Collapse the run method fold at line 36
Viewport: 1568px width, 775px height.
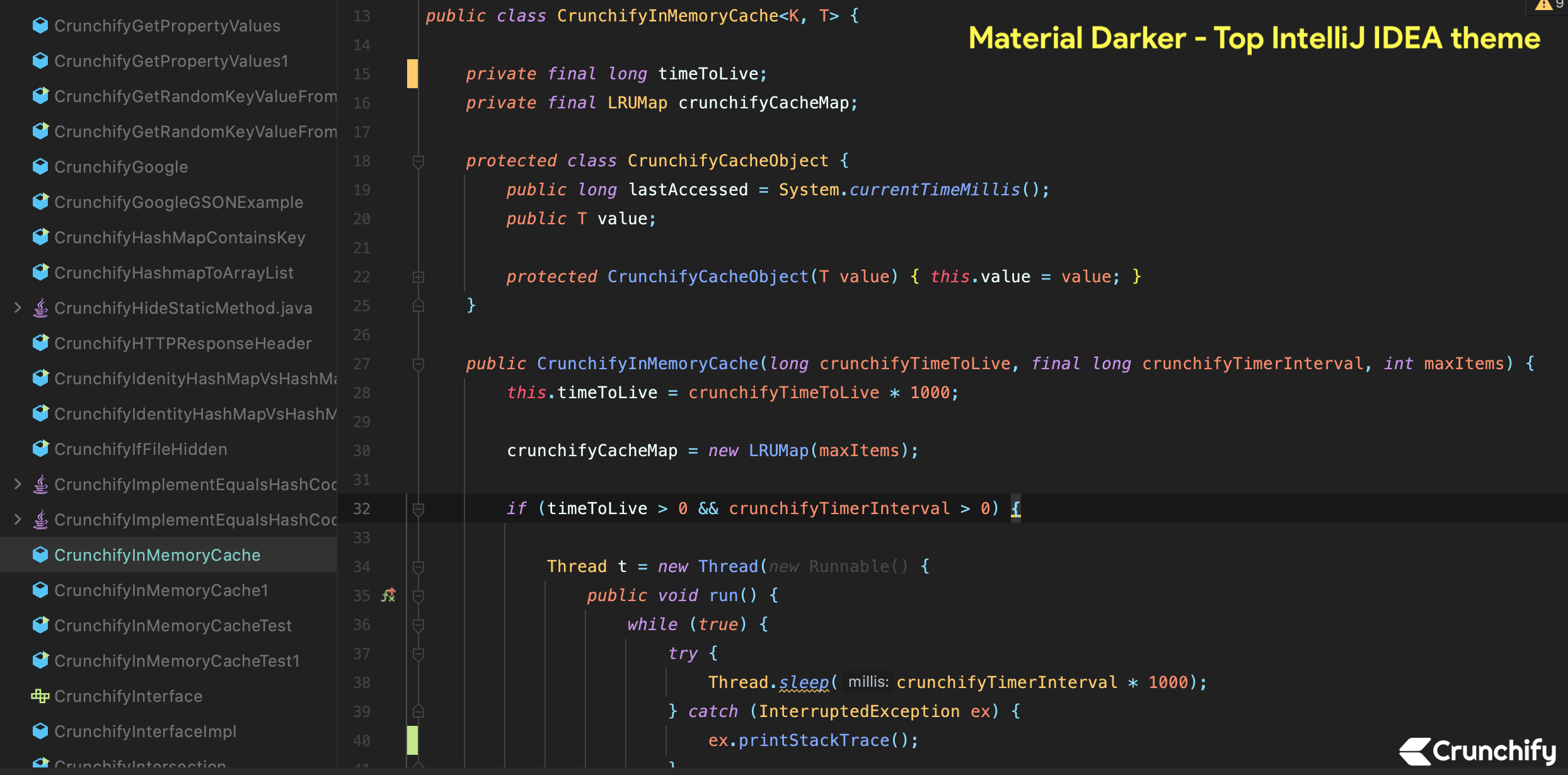pyautogui.click(x=417, y=624)
